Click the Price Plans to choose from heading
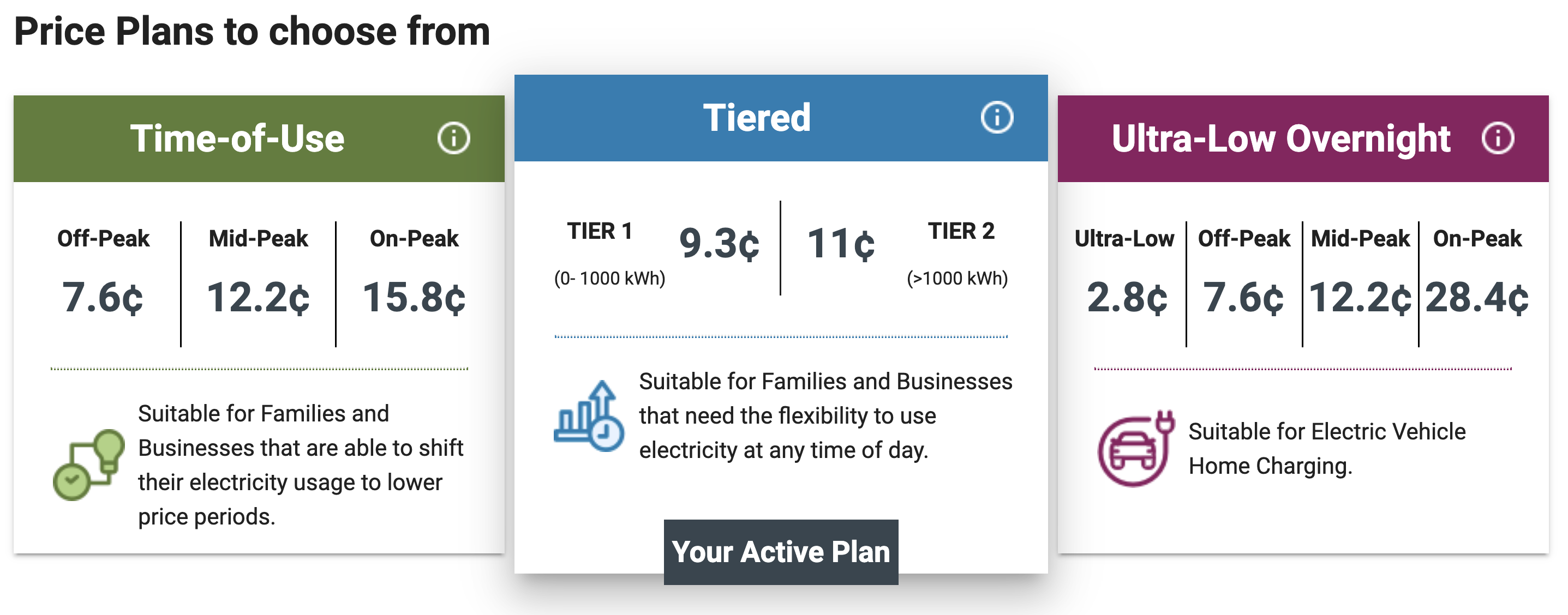The width and height of the screenshot is (1568, 615). (252, 31)
